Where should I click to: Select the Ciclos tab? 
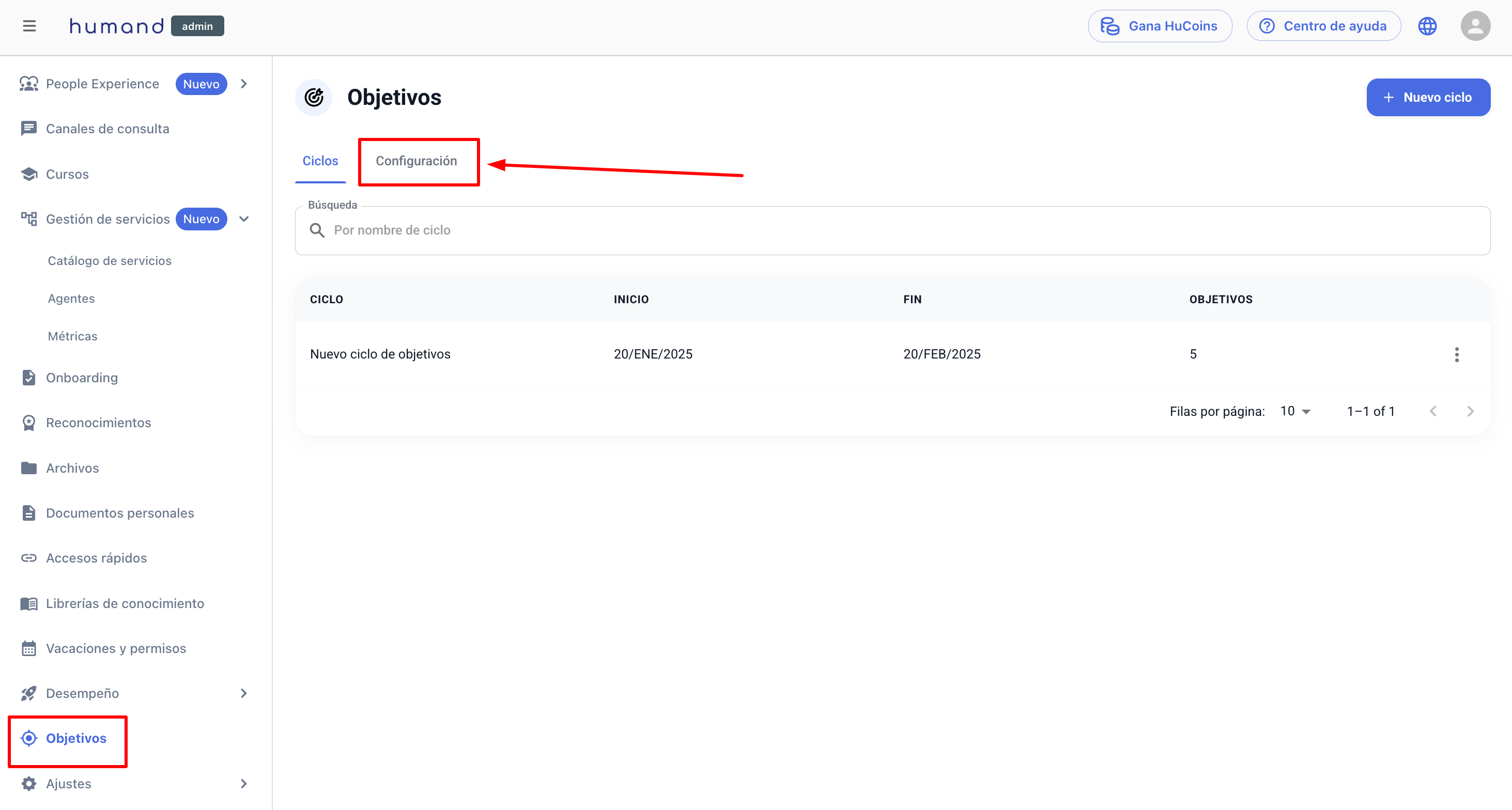(320, 161)
